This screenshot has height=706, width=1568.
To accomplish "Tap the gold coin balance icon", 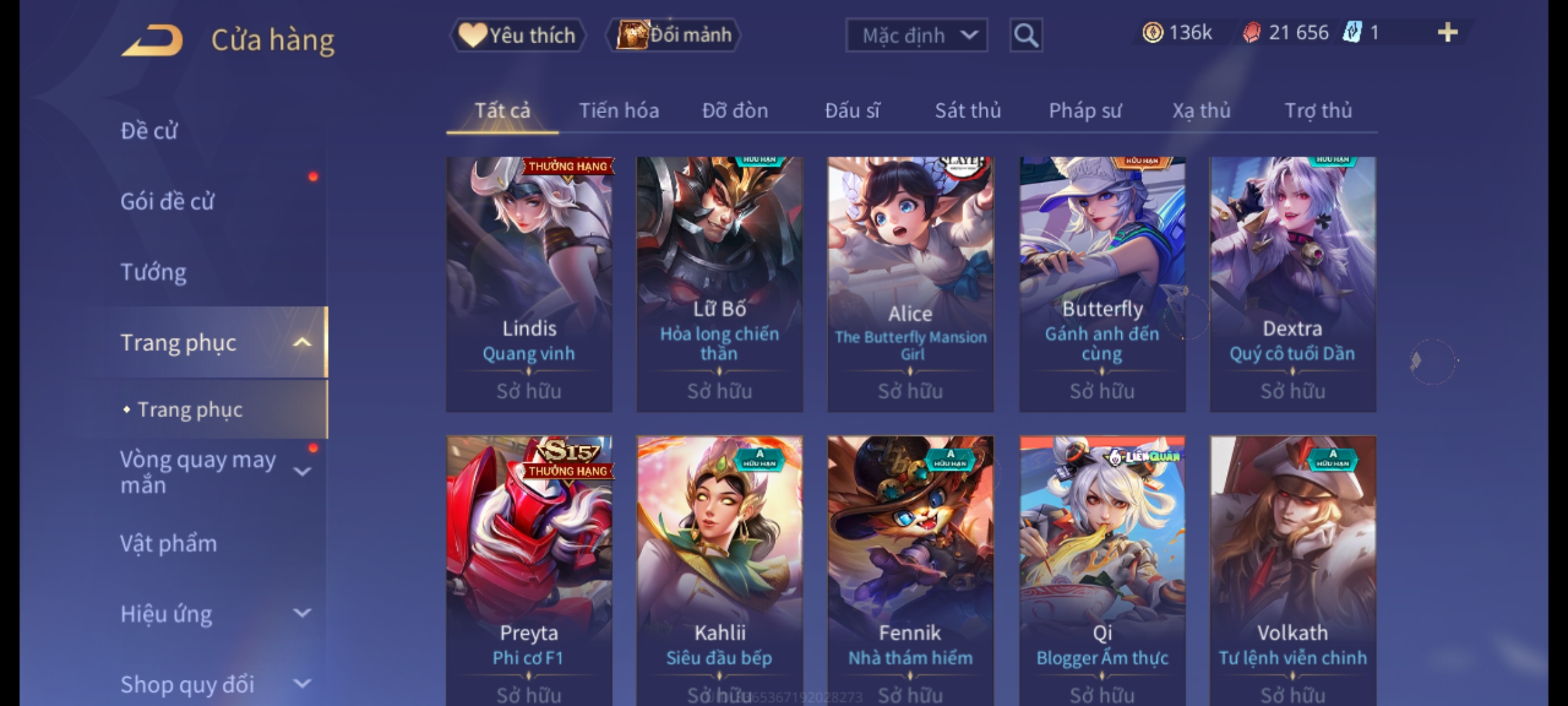I will click(x=1152, y=33).
